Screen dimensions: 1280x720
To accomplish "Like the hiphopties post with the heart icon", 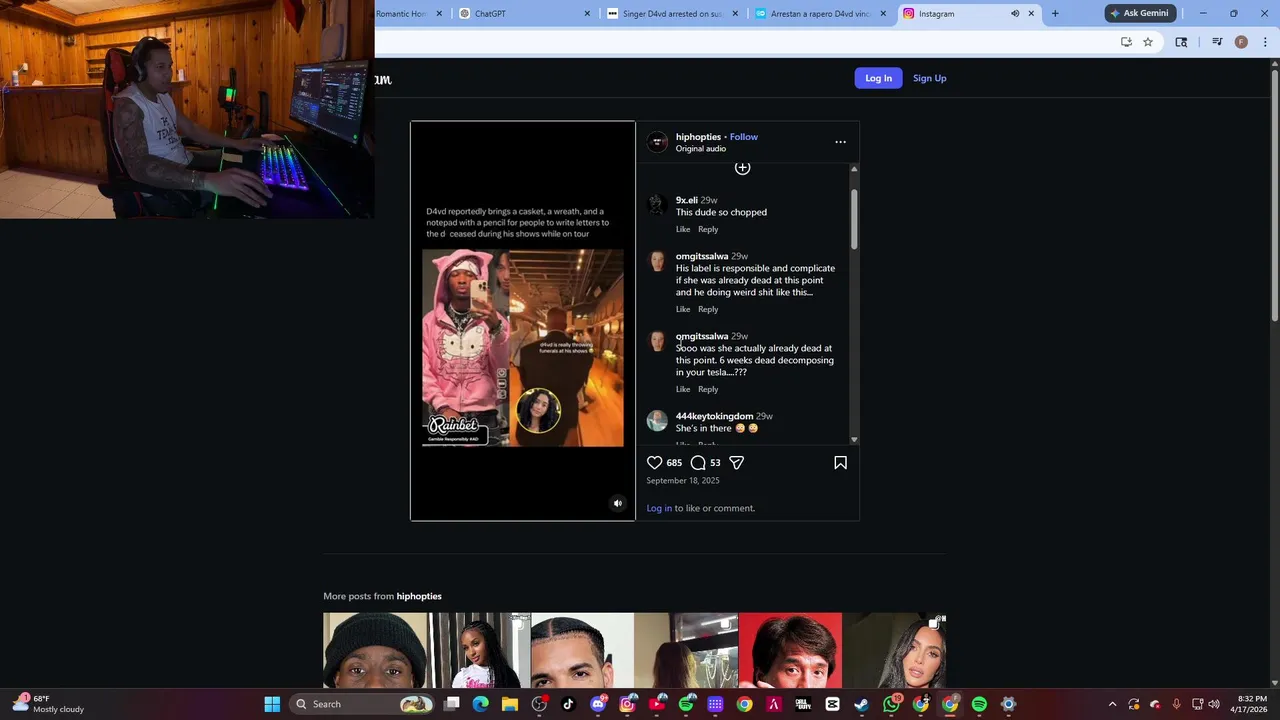I will pos(654,463).
